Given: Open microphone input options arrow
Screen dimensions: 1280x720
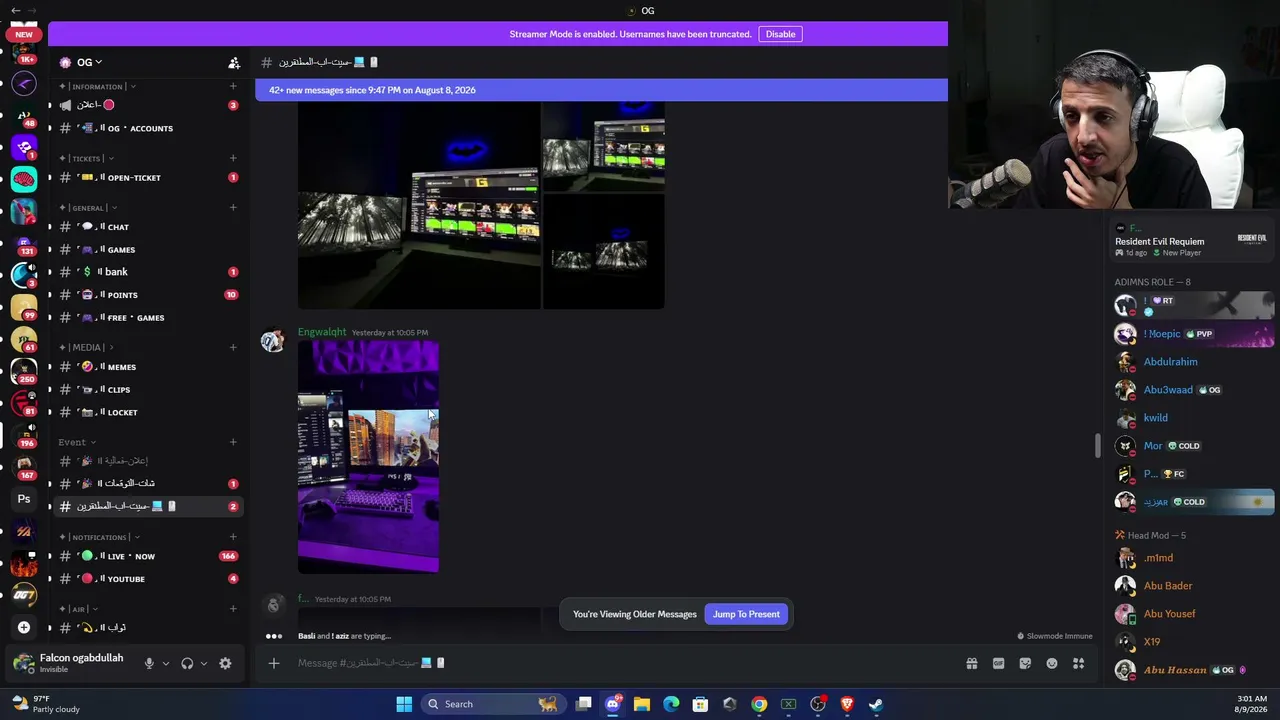Looking at the screenshot, I should tap(166, 663).
